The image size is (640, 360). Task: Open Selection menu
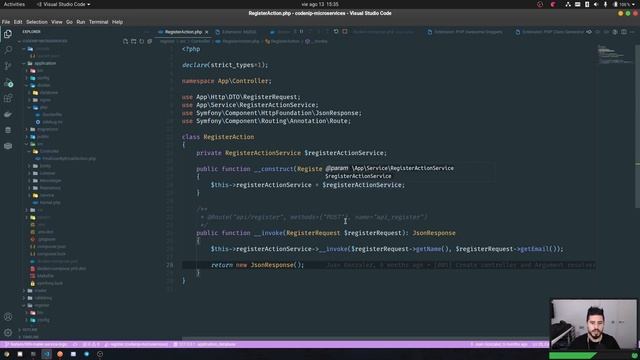coord(37,22)
